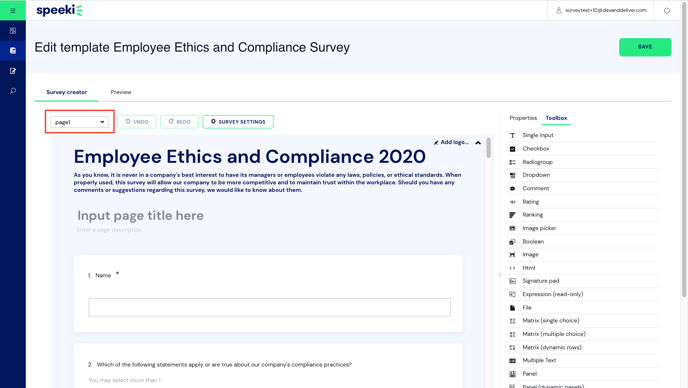Click the Add logo link
This screenshot has height=388, width=688.
tap(451, 142)
